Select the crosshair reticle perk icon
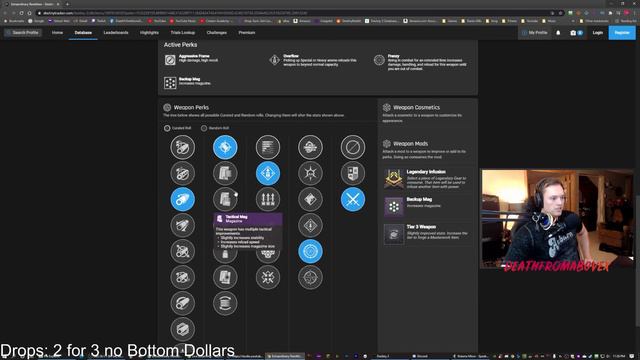The width and height of the screenshot is (640, 360). 310,277
